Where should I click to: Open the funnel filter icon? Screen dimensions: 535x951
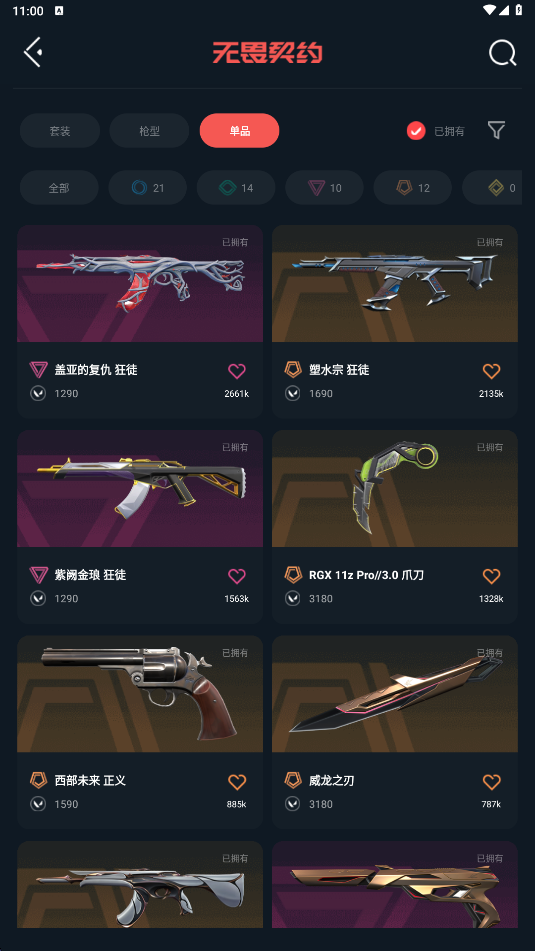click(496, 130)
